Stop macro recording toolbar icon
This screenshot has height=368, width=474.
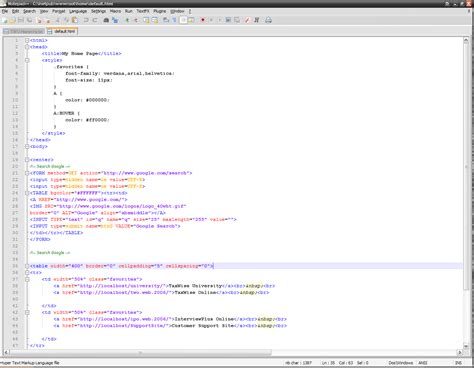211,20
